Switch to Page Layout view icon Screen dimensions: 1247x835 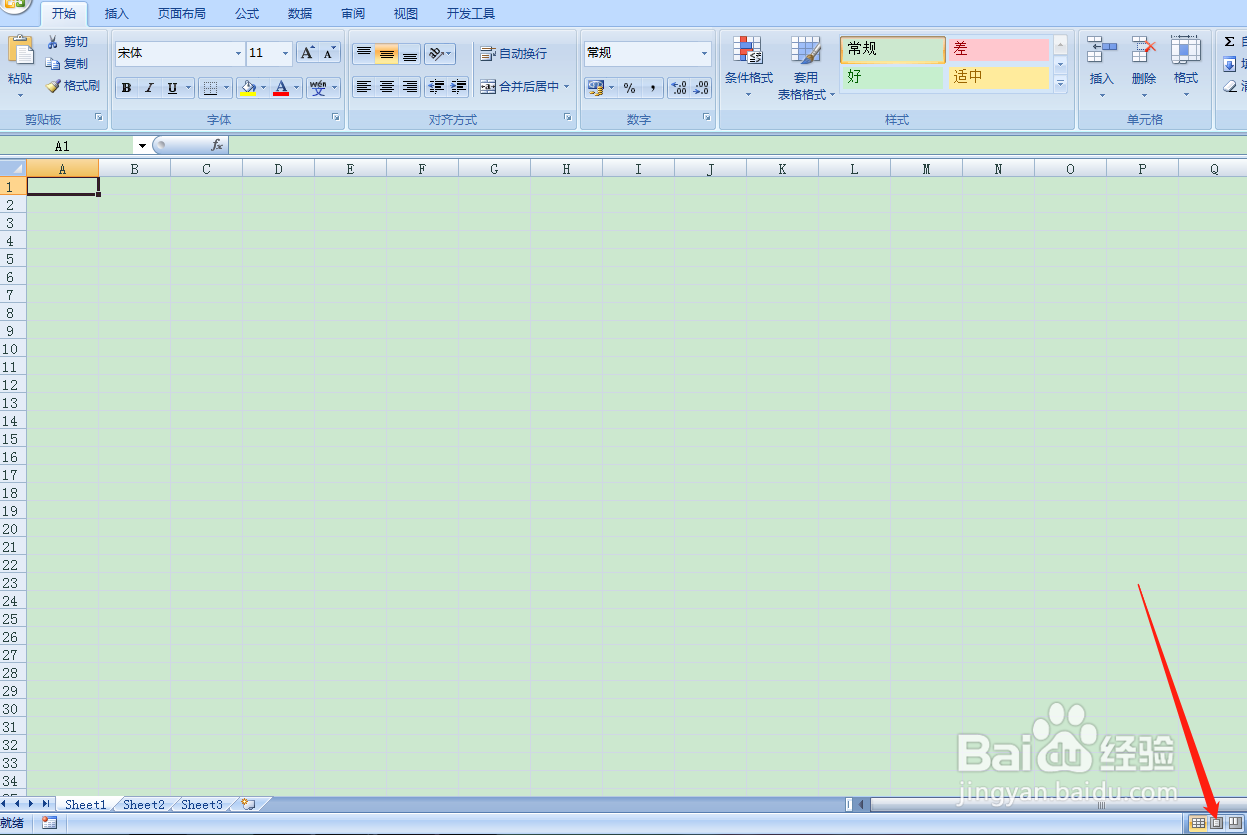coord(1217,823)
